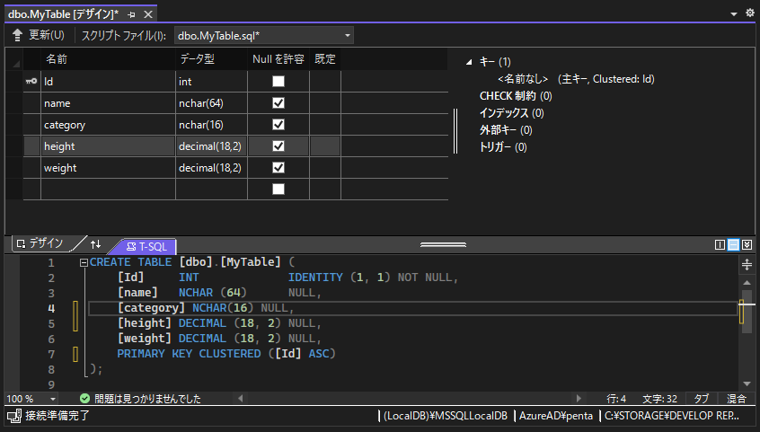The height and width of the screenshot is (432, 760).
Task: Click scroll up arrow in SQL editor
Action: 747,283
